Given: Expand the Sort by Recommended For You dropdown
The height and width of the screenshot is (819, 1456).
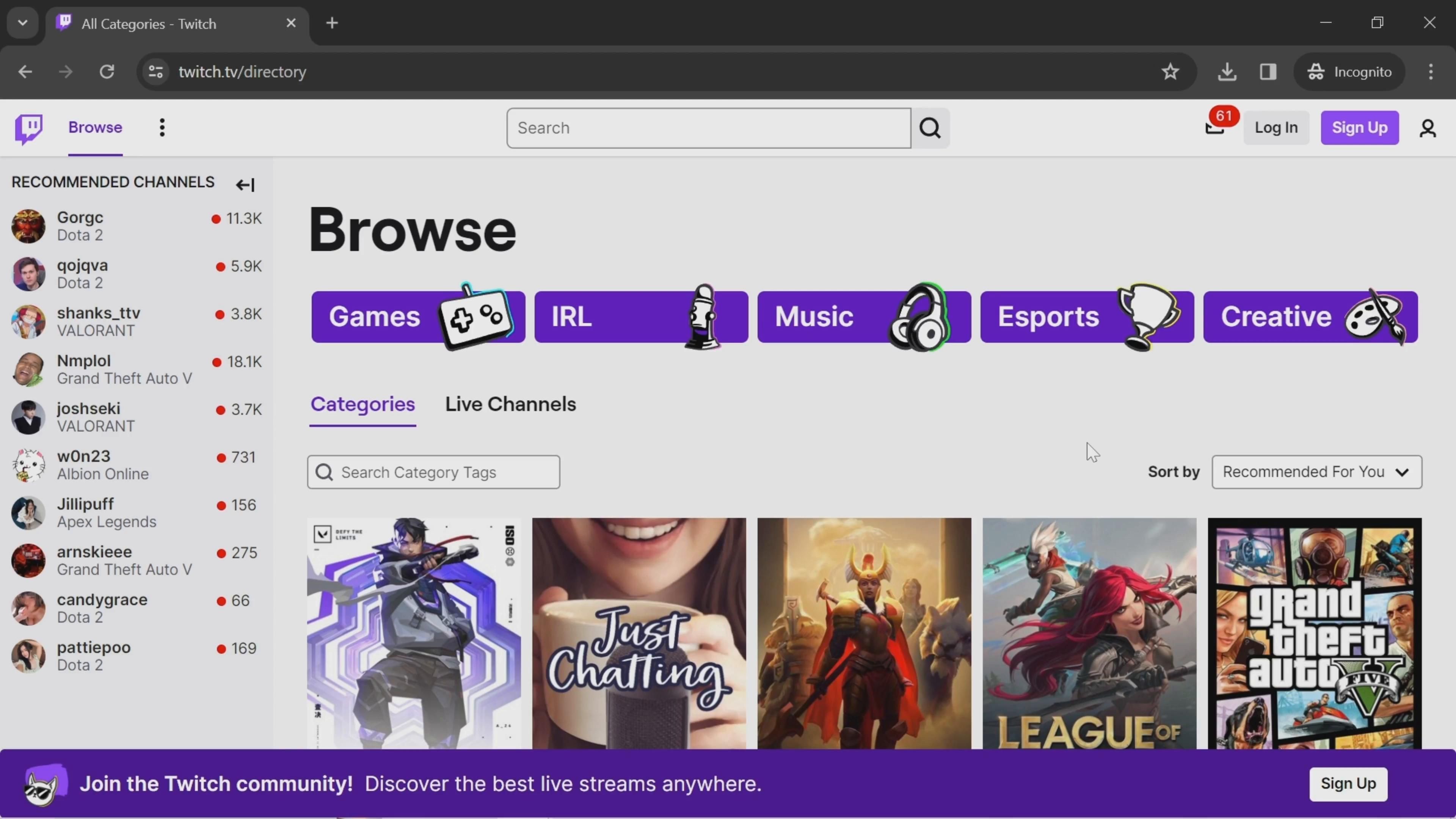Looking at the screenshot, I should click(x=1316, y=472).
